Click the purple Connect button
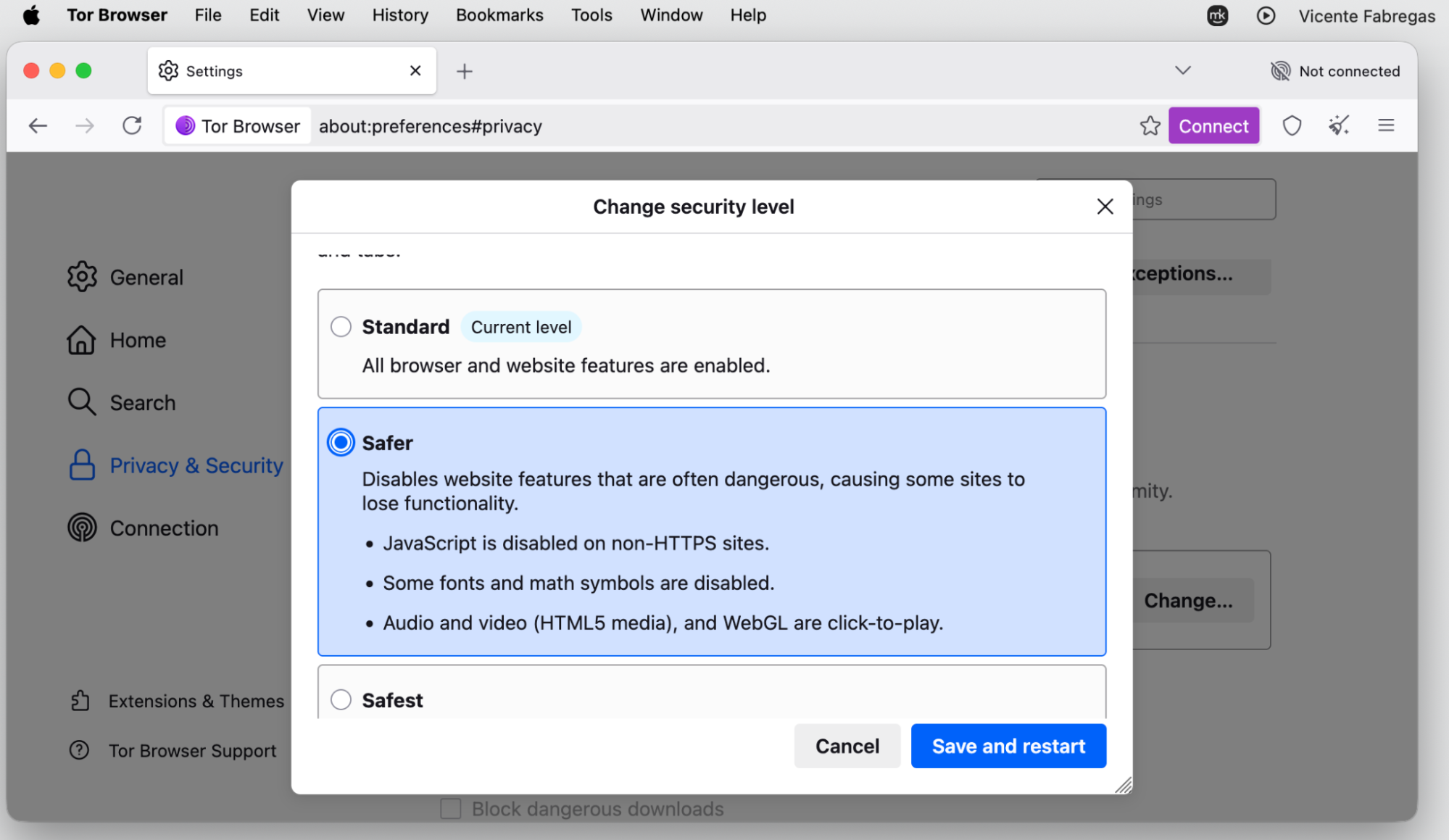 pos(1213,126)
